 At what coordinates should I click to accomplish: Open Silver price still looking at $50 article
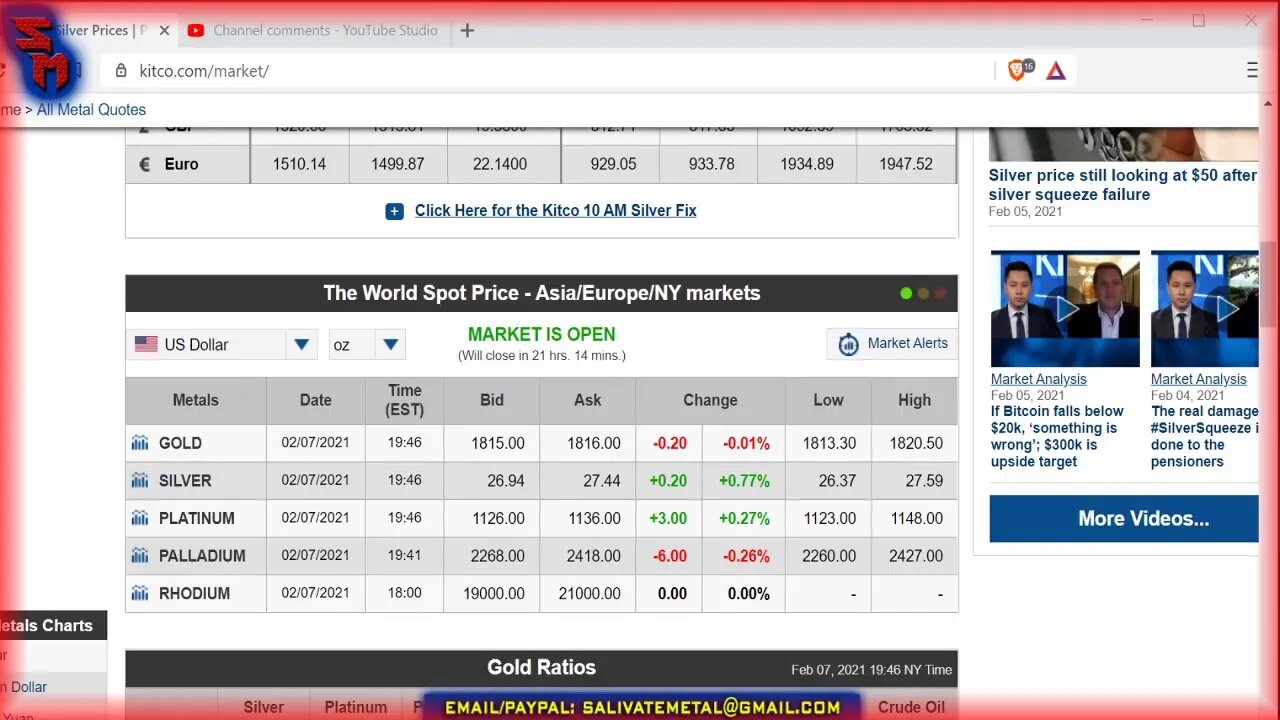tap(1123, 185)
